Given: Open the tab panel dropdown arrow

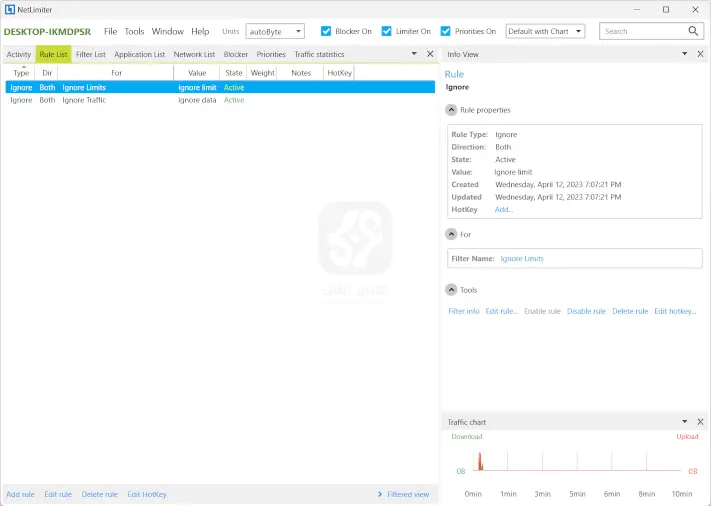Looking at the screenshot, I should [414, 54].
